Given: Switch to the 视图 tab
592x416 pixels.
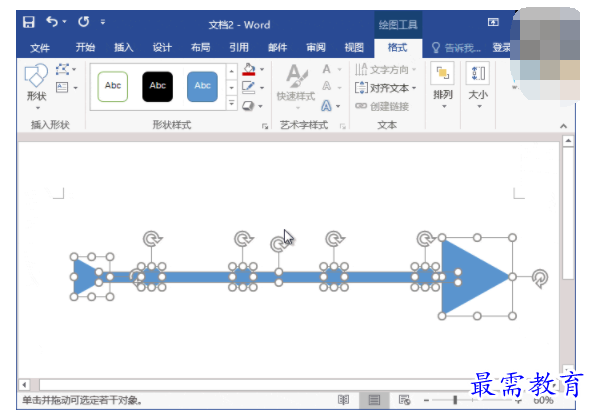Looking at the screenshot, I should click(354, 48).
